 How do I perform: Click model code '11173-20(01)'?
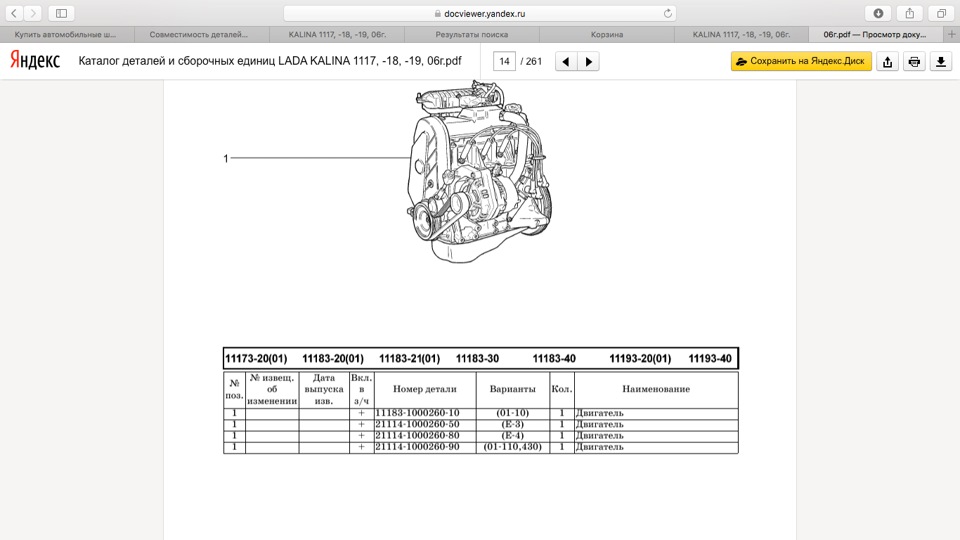[256, 359]
